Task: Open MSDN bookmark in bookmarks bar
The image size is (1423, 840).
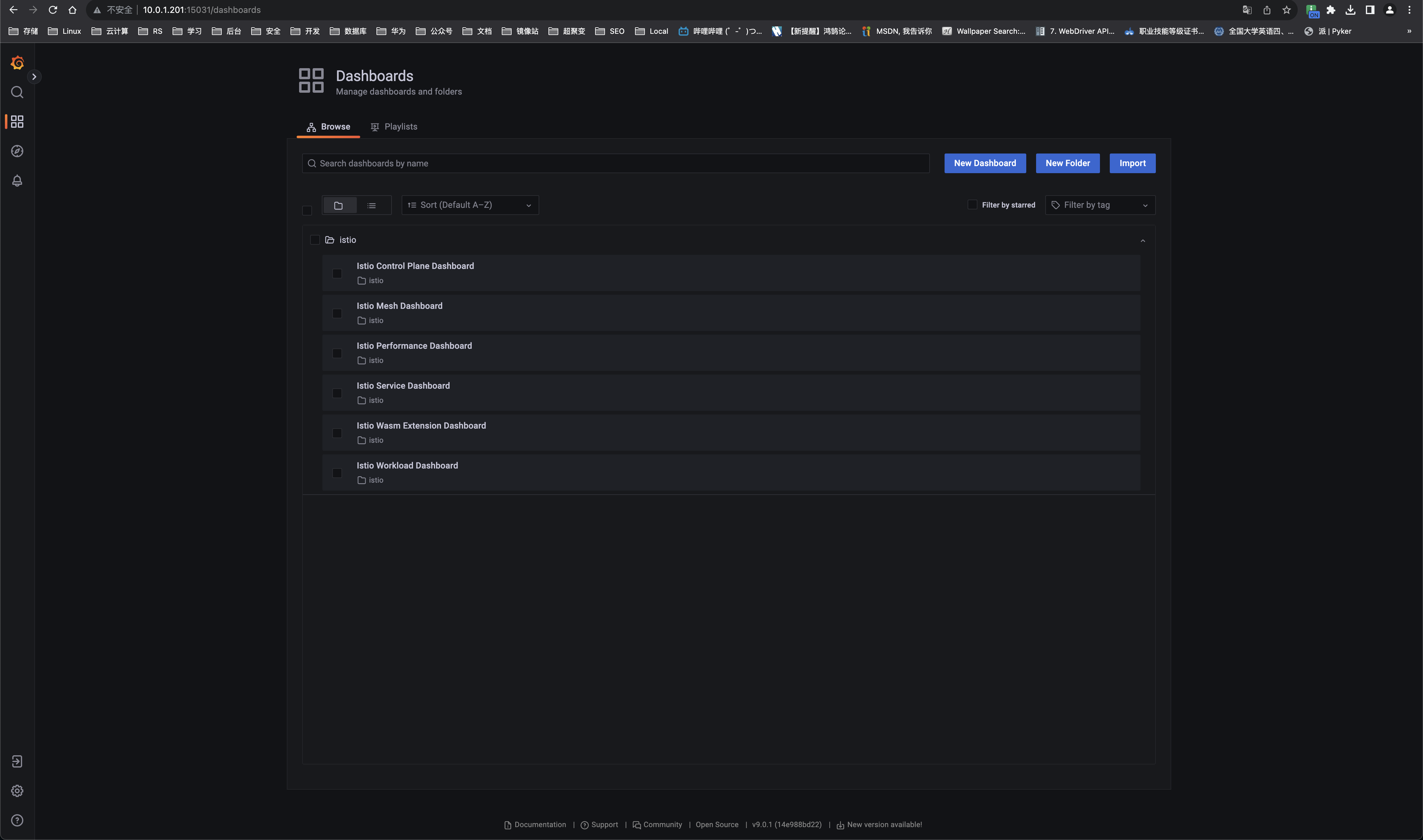Action: click(x=897, y=31)
